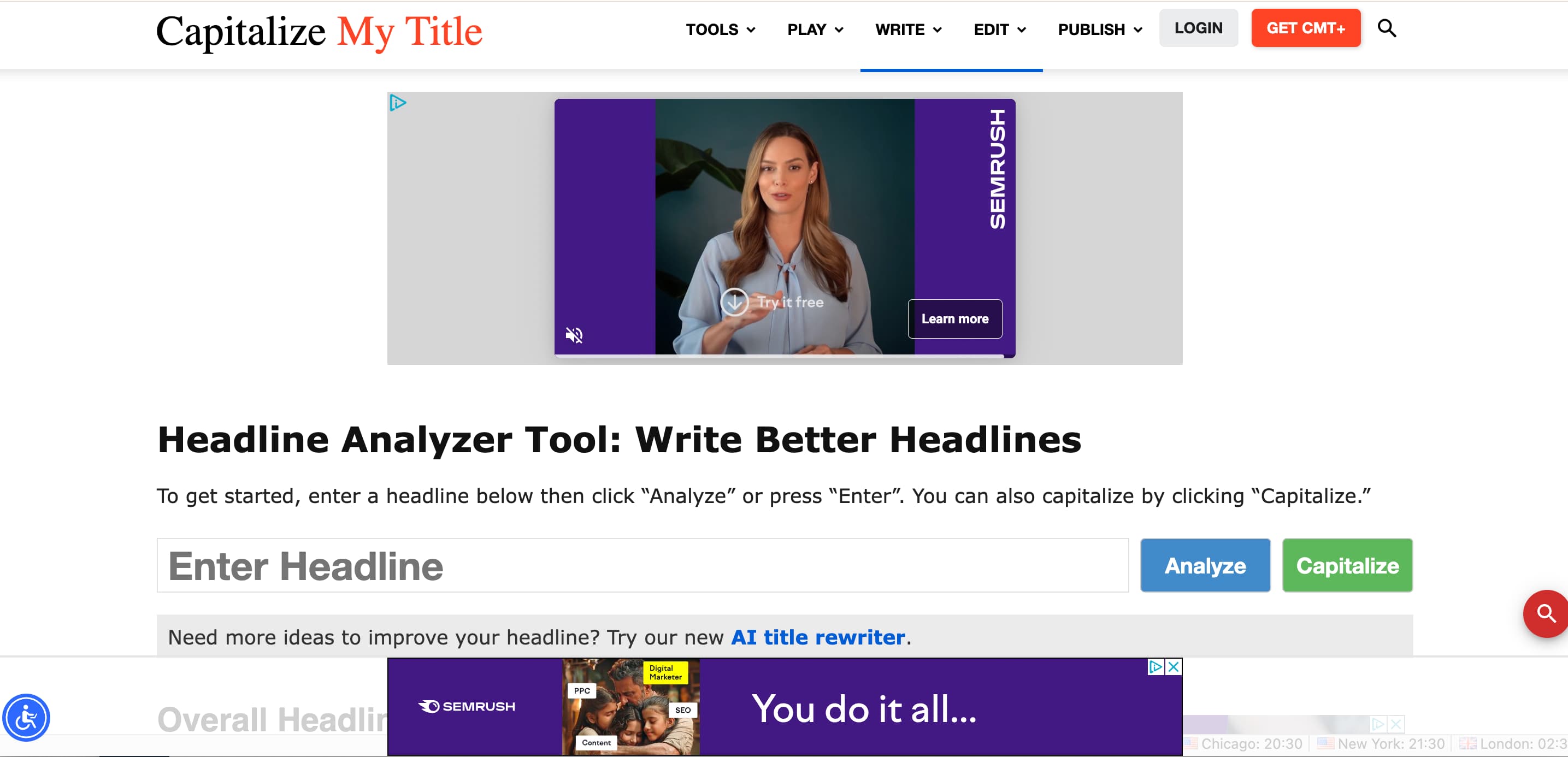This screenshot has height=757, width=1568.
Task: Click the Capitalize My Title logo
Action: pos(319,32)
